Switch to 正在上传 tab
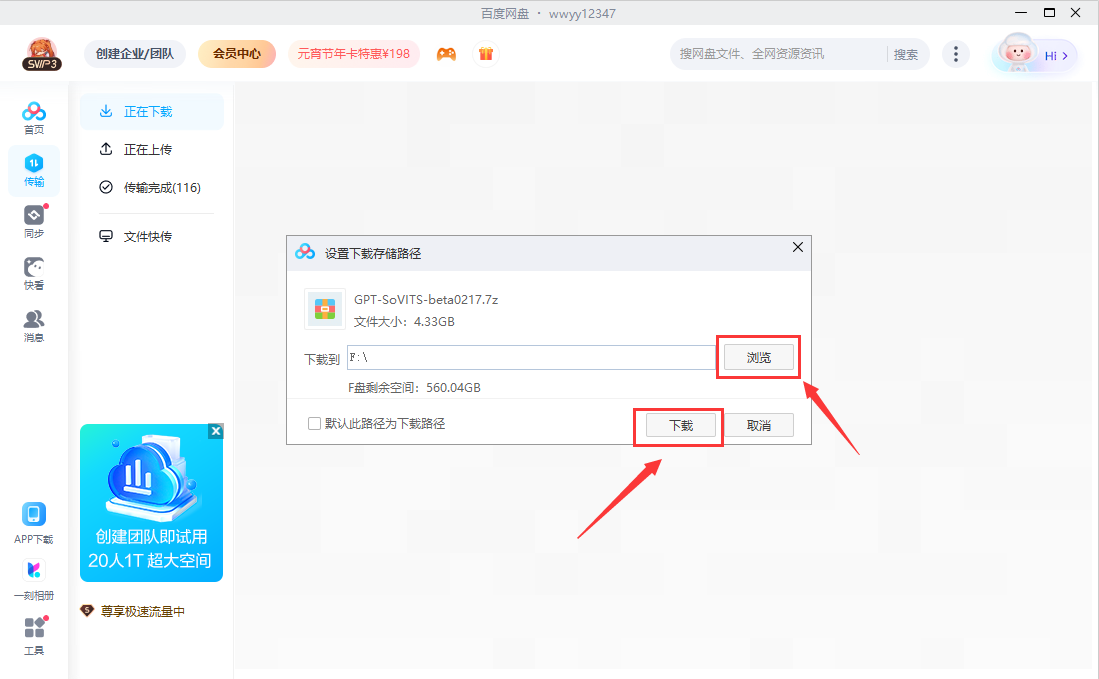The image size is (1099, 679). [x=152, y=149]
